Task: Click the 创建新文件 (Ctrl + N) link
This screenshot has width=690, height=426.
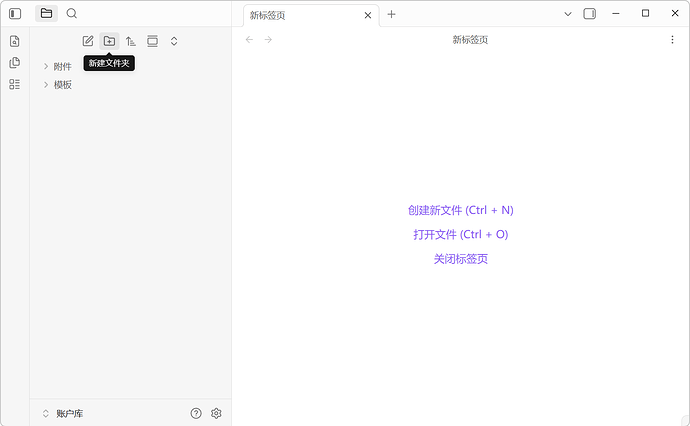Action: point(460,210)
